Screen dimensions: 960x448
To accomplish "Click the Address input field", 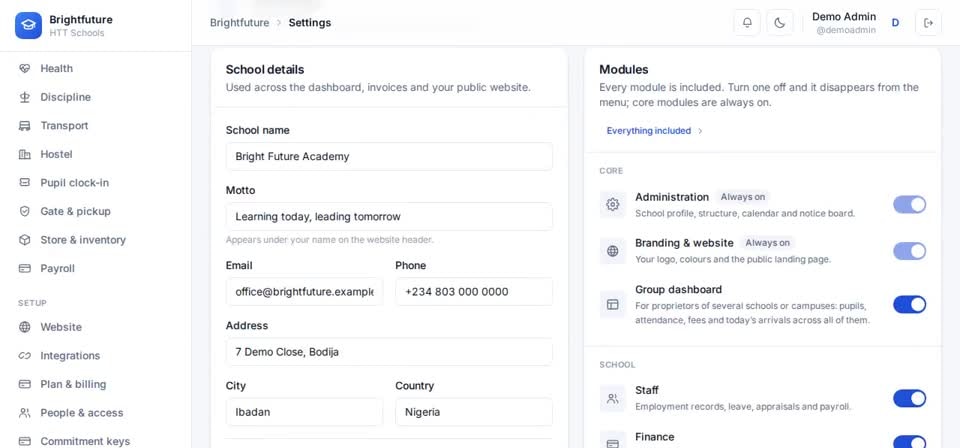I will [x=389, y=352].
